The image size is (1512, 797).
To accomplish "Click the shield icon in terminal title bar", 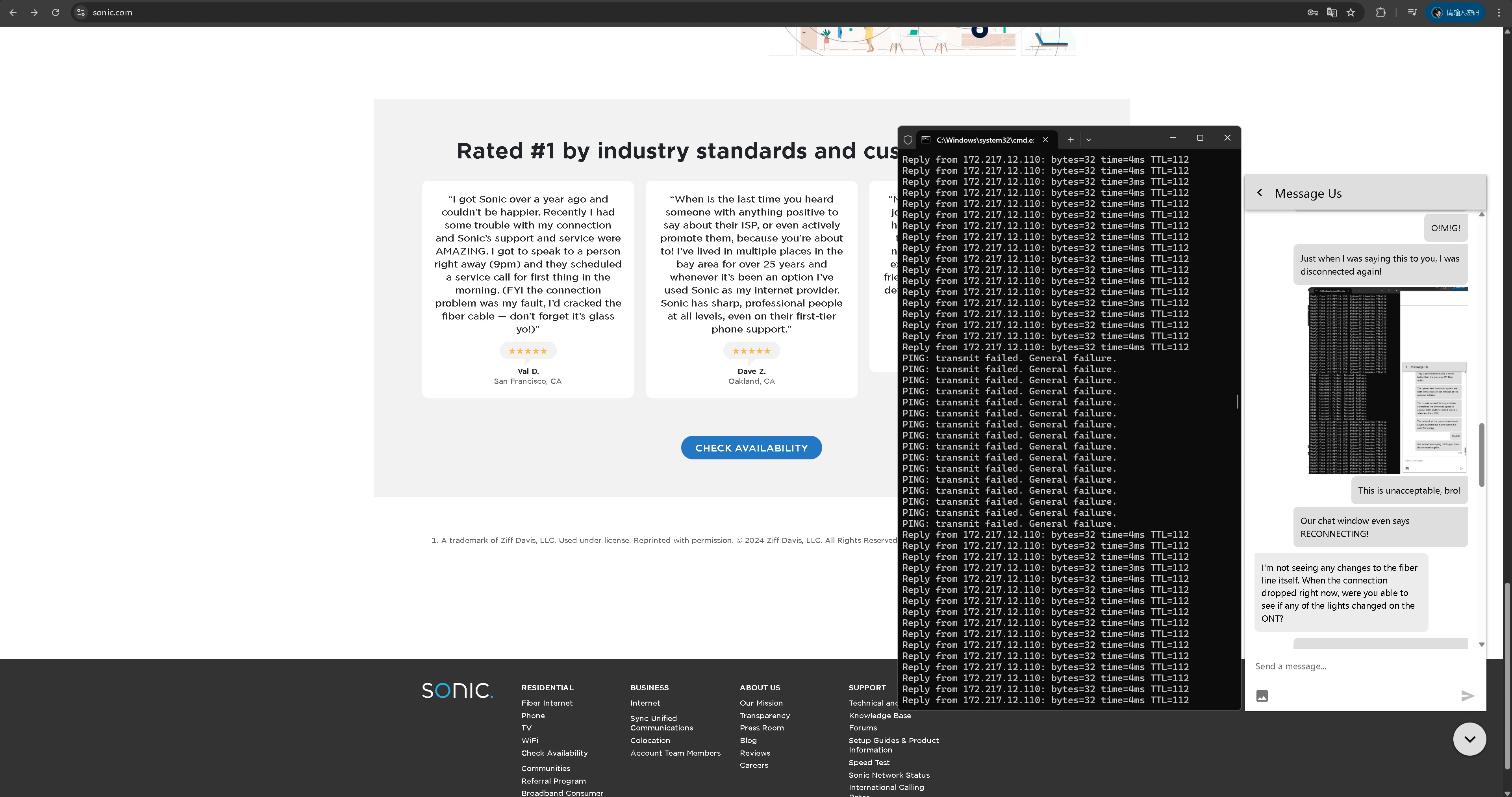I will pyautogui.click(x=908, y=140).
